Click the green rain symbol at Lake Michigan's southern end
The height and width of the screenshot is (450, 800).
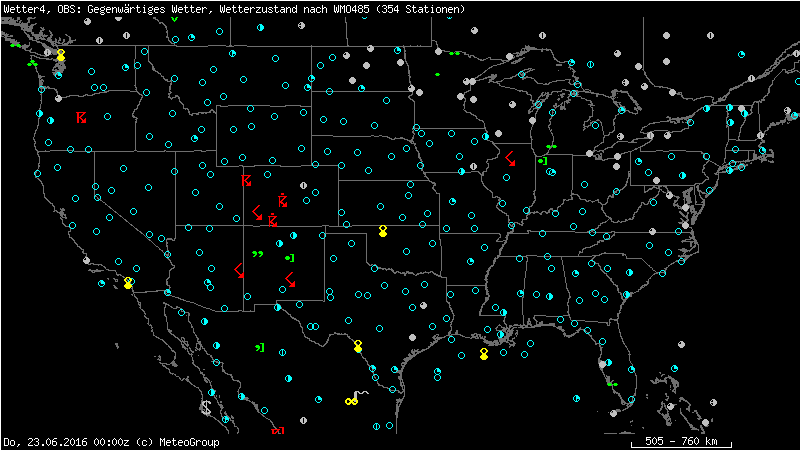coord(551,146)
